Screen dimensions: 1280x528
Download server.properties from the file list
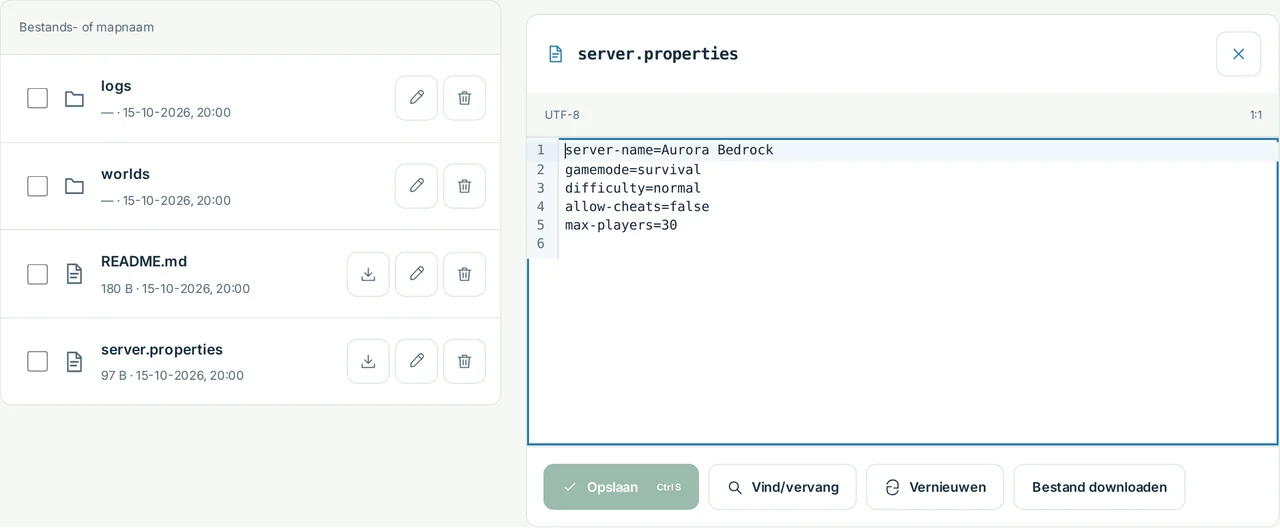pos(368,361)
